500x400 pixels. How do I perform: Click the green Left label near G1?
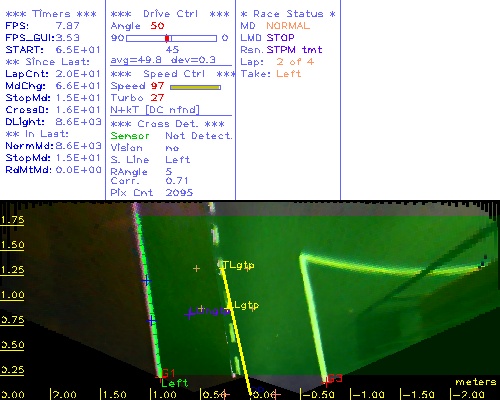click(x=175, y=383)
